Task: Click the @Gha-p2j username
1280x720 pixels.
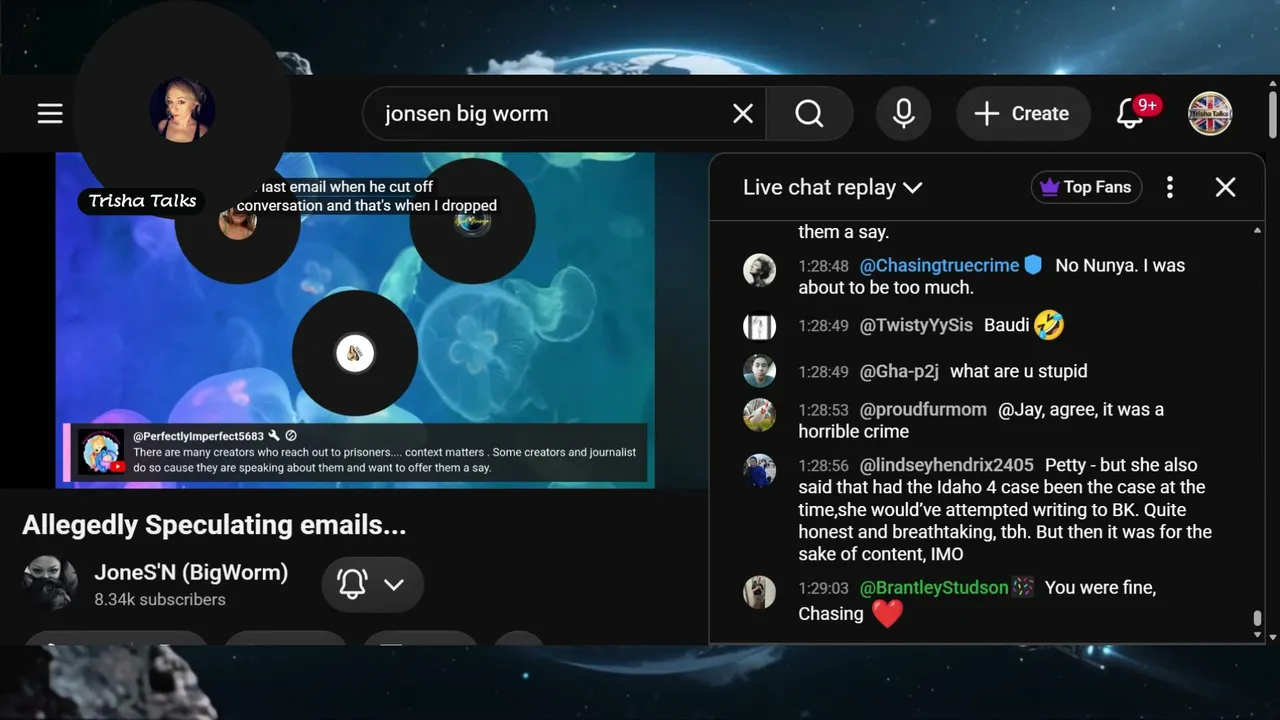Action: click(x=899, y=371)
